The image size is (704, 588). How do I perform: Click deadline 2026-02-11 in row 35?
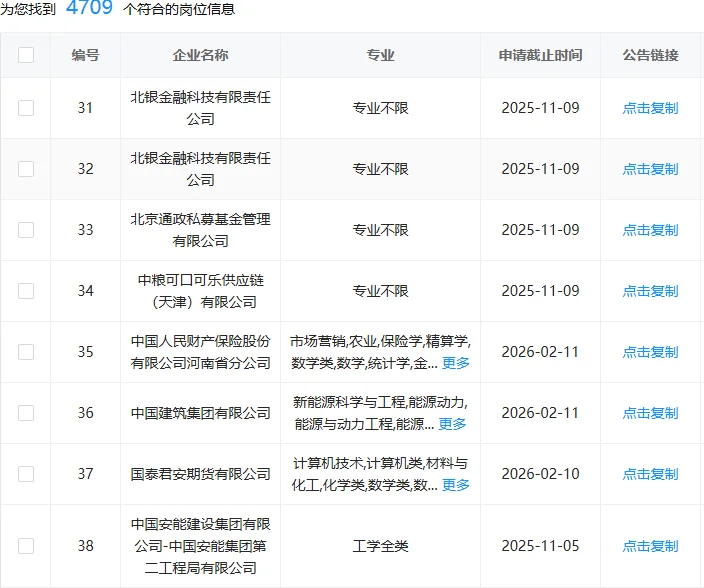541,352
